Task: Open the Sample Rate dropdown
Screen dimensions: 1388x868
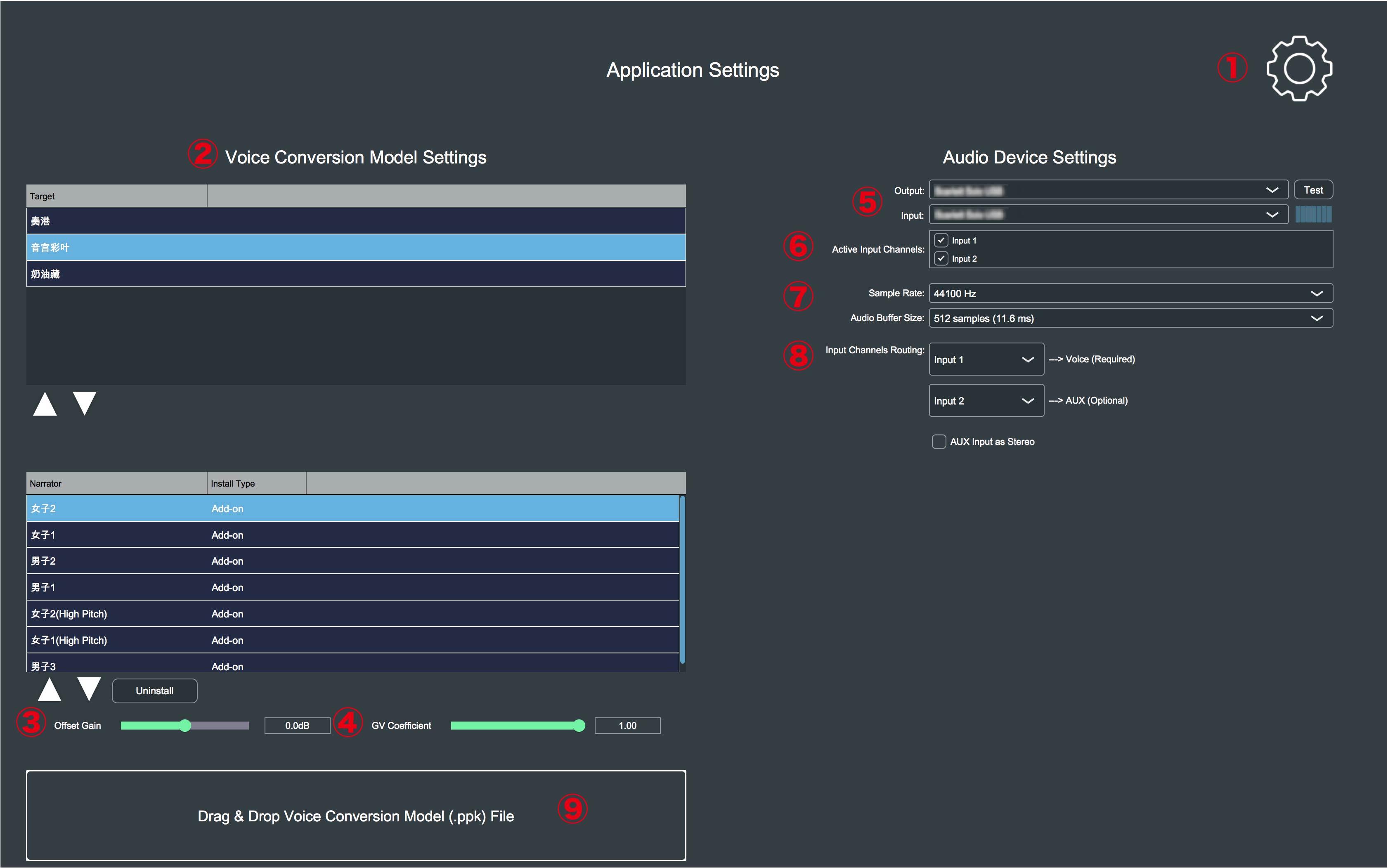Action: (1130, 293)
